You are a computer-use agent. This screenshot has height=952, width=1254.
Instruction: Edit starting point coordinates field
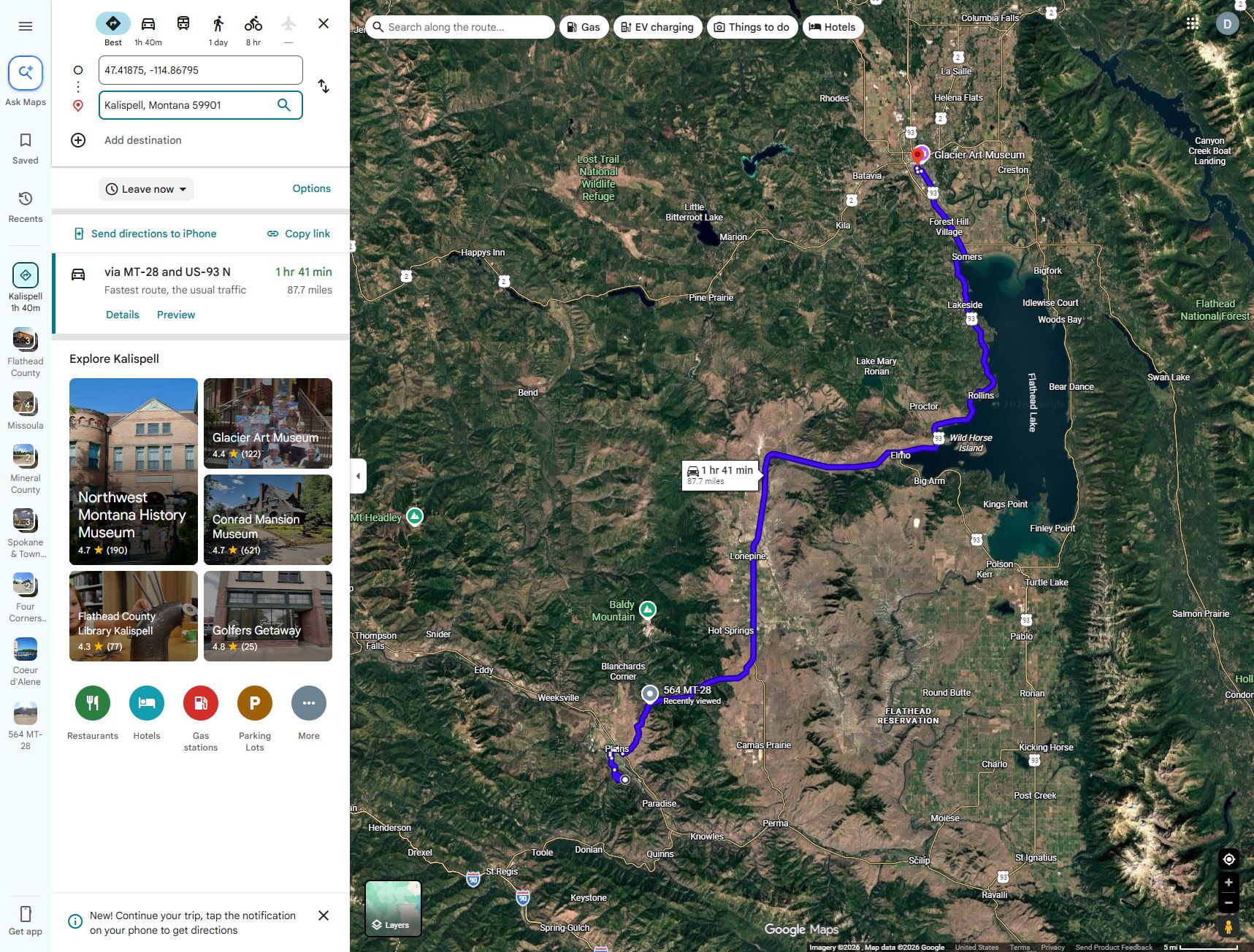coord(201,70)
